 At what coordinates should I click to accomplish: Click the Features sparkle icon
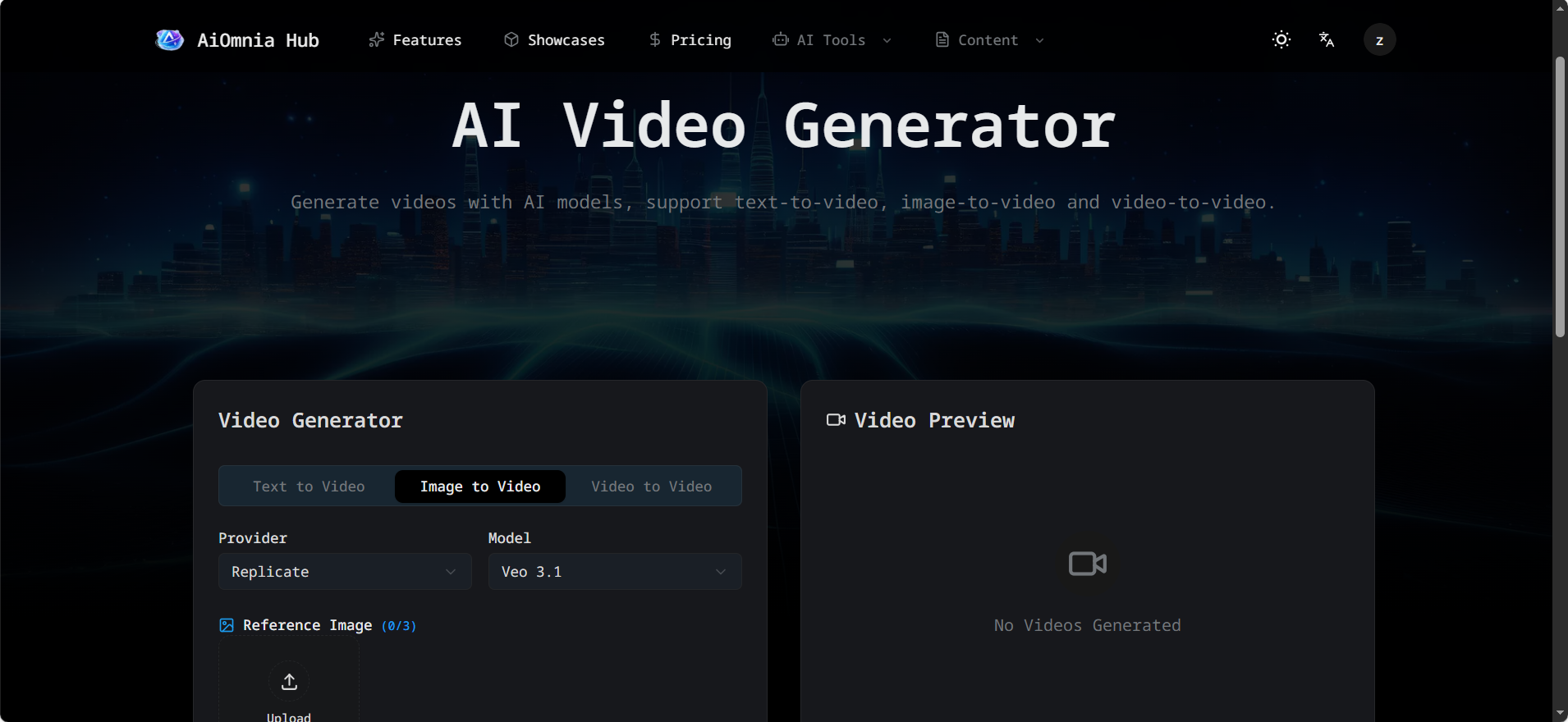(x=376, y=39)
